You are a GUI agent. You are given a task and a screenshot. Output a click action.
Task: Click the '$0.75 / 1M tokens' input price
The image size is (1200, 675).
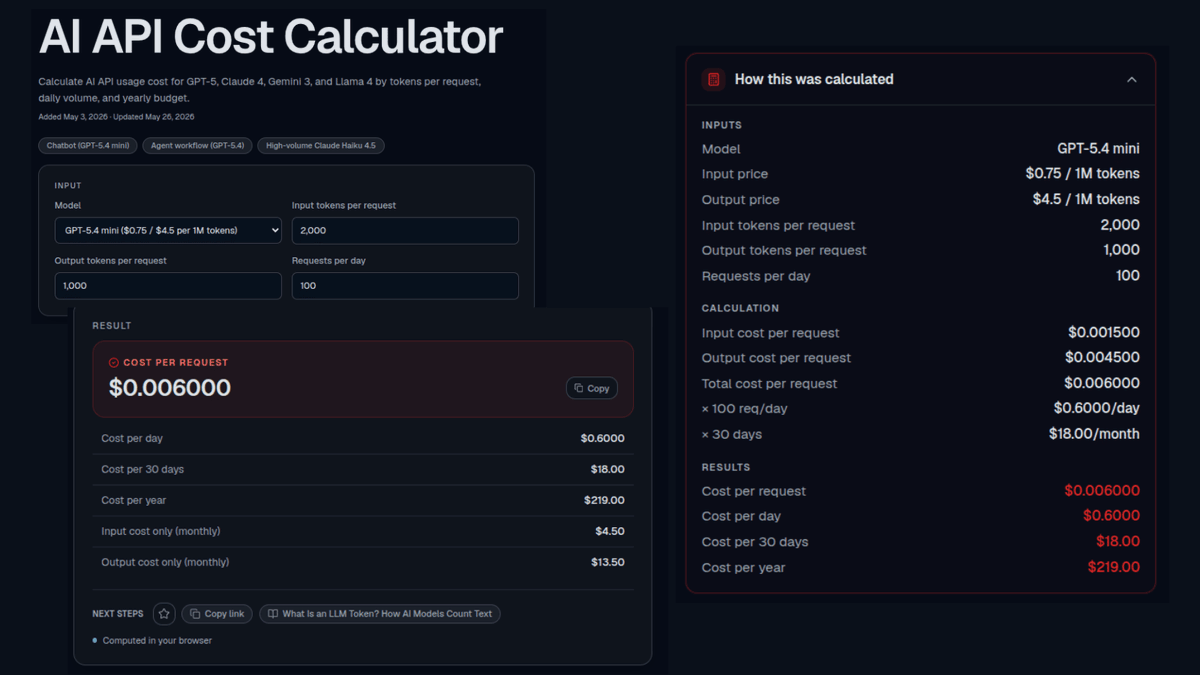click(x=1082, y=174)
